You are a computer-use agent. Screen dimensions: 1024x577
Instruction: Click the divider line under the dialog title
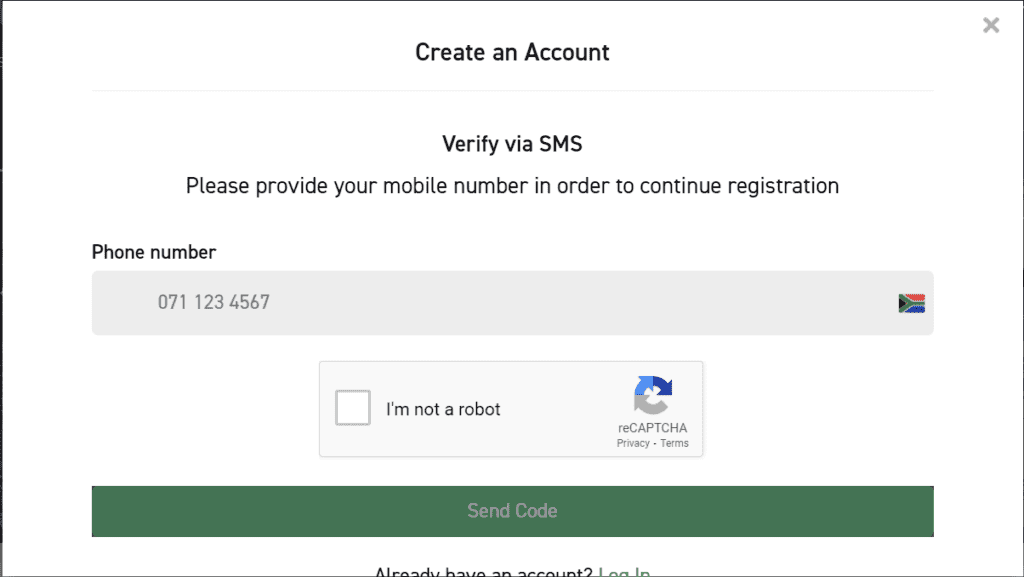(x=512, y=91)
